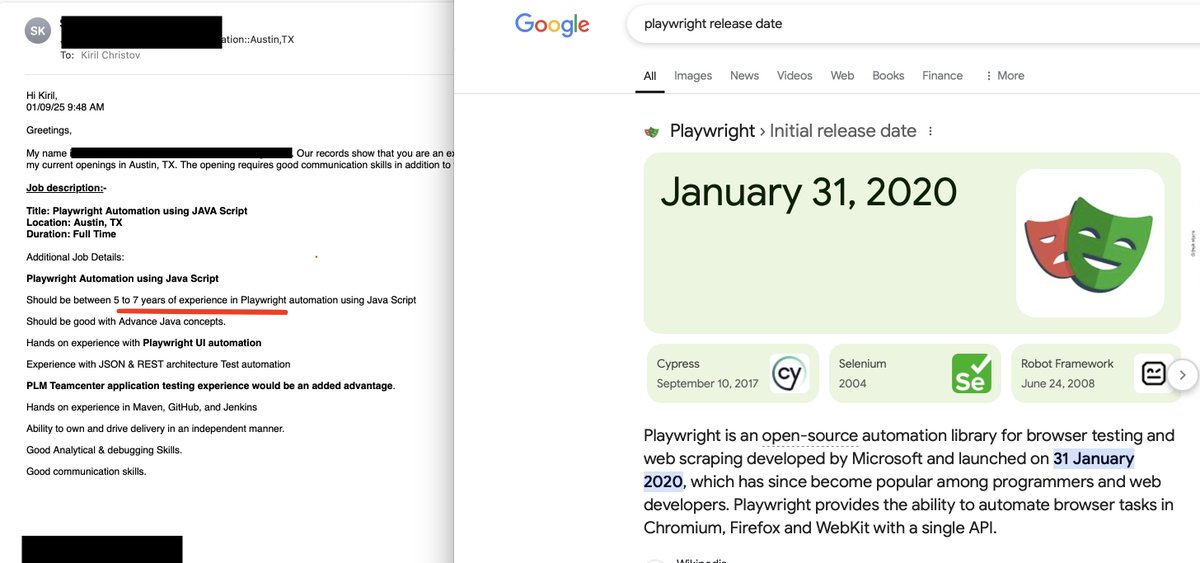1200x563 pixels.
Task: Click the 'Maven, GitHub, and Jenkins' line
Action: coord(141,407)
